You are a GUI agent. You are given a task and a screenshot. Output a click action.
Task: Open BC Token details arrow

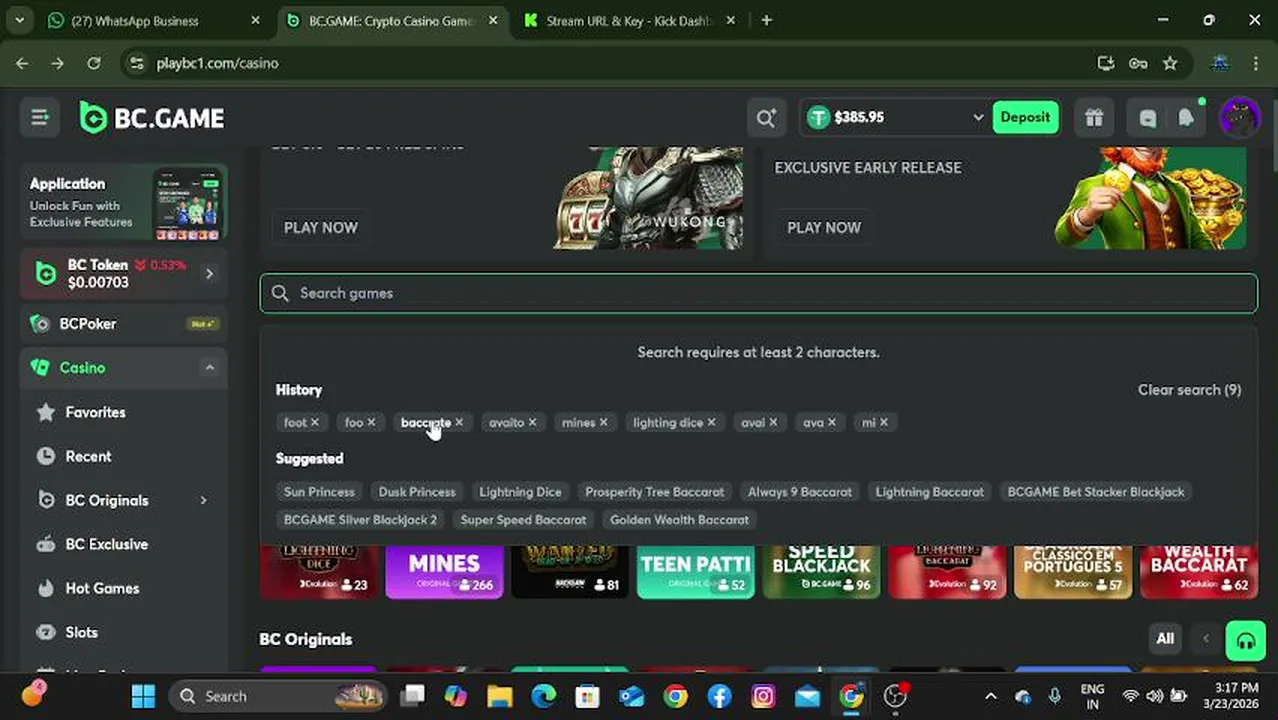[x=209, y=273]
